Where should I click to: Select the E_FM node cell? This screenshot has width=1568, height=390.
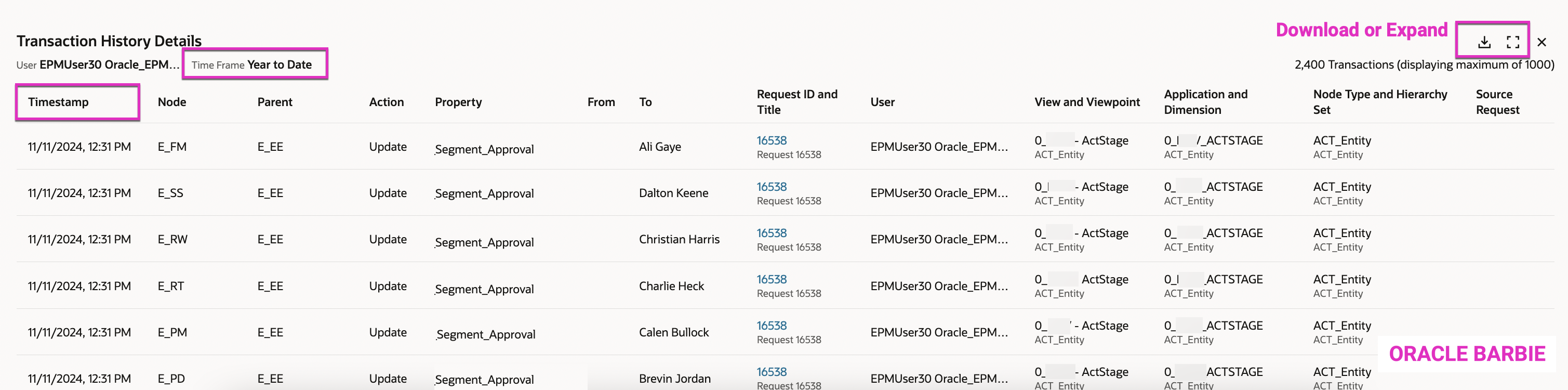click(171, 147)
